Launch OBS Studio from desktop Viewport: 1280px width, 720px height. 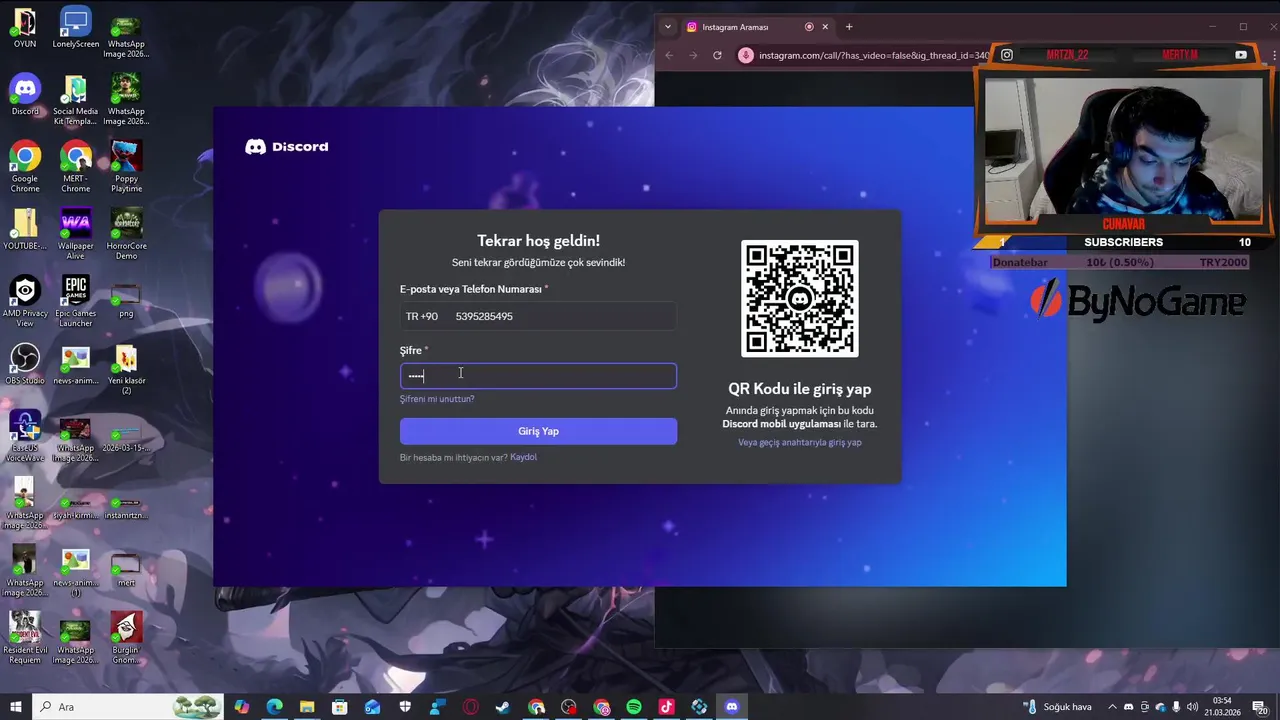pos(25,365)
